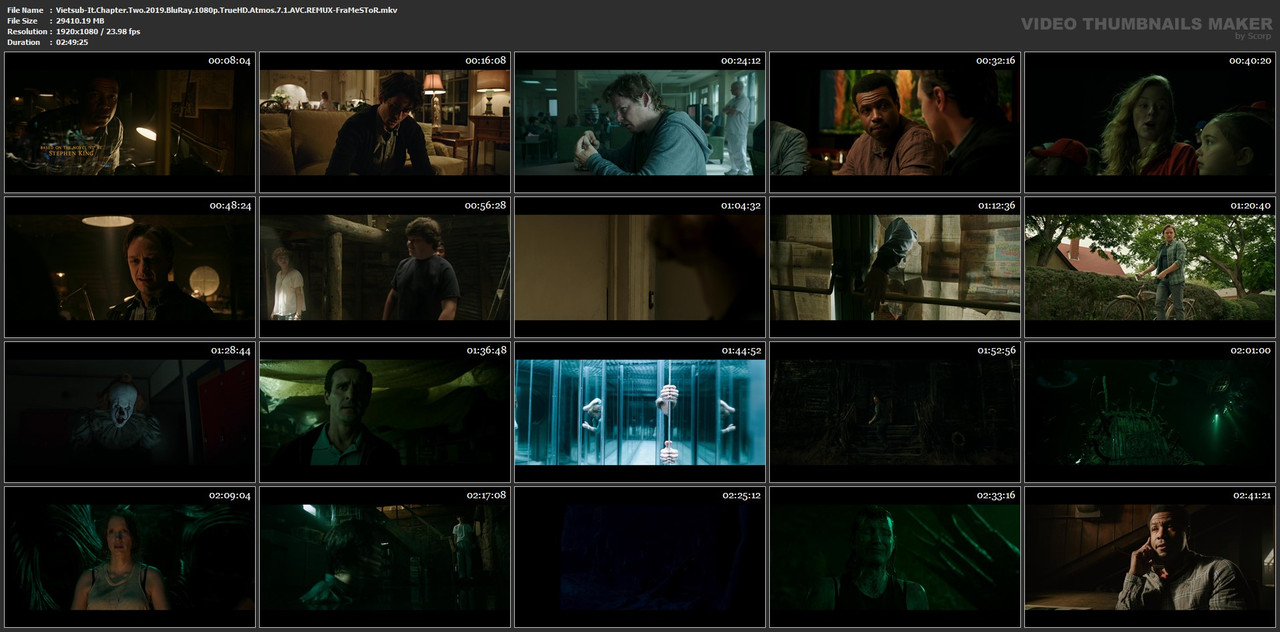The width and height of the screenshot is (1280, 632).
Task: Select the frame marked 02:17:08
Action: tap(385, 557)
